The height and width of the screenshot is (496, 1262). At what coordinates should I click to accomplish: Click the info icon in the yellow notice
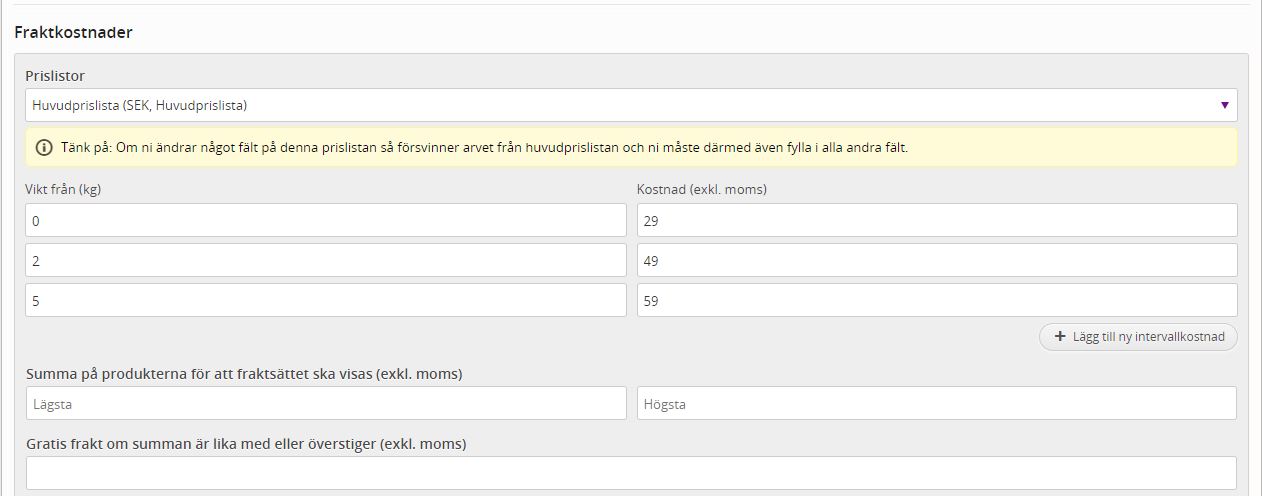coord(44,148)
